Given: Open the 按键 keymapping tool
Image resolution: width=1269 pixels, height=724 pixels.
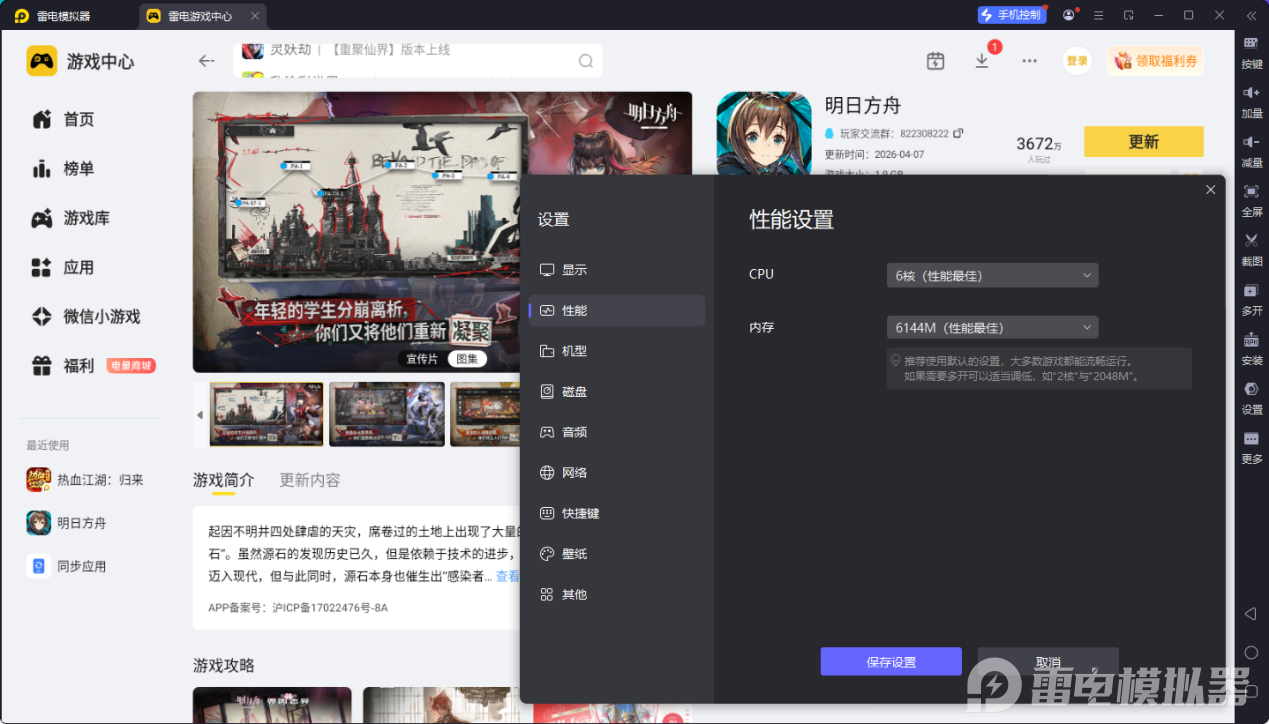Looking at the screenshot, I should pos(1251,50).
